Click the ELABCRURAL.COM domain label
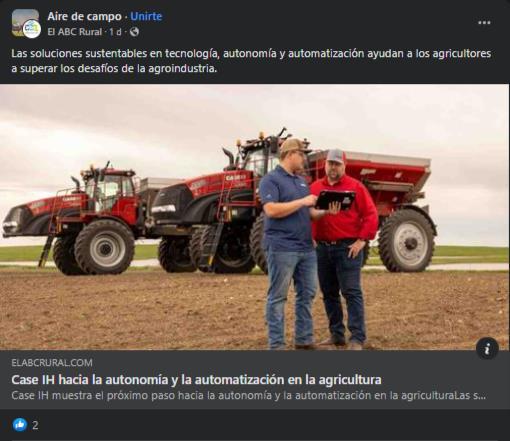The width and height of the screenshot is (510, 441). [52, 363]
